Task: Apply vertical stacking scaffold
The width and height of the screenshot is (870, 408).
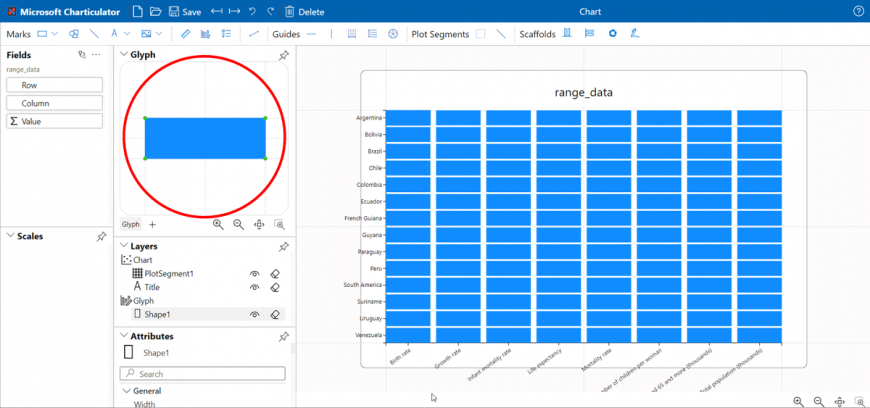Action: click(589, 33)
